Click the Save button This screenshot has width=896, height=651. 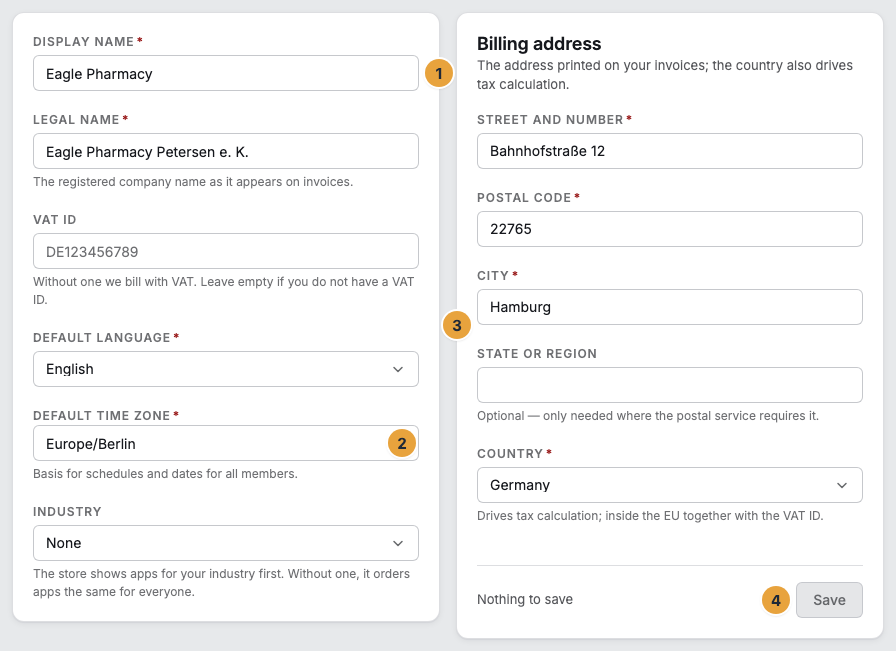click(829, 600)
